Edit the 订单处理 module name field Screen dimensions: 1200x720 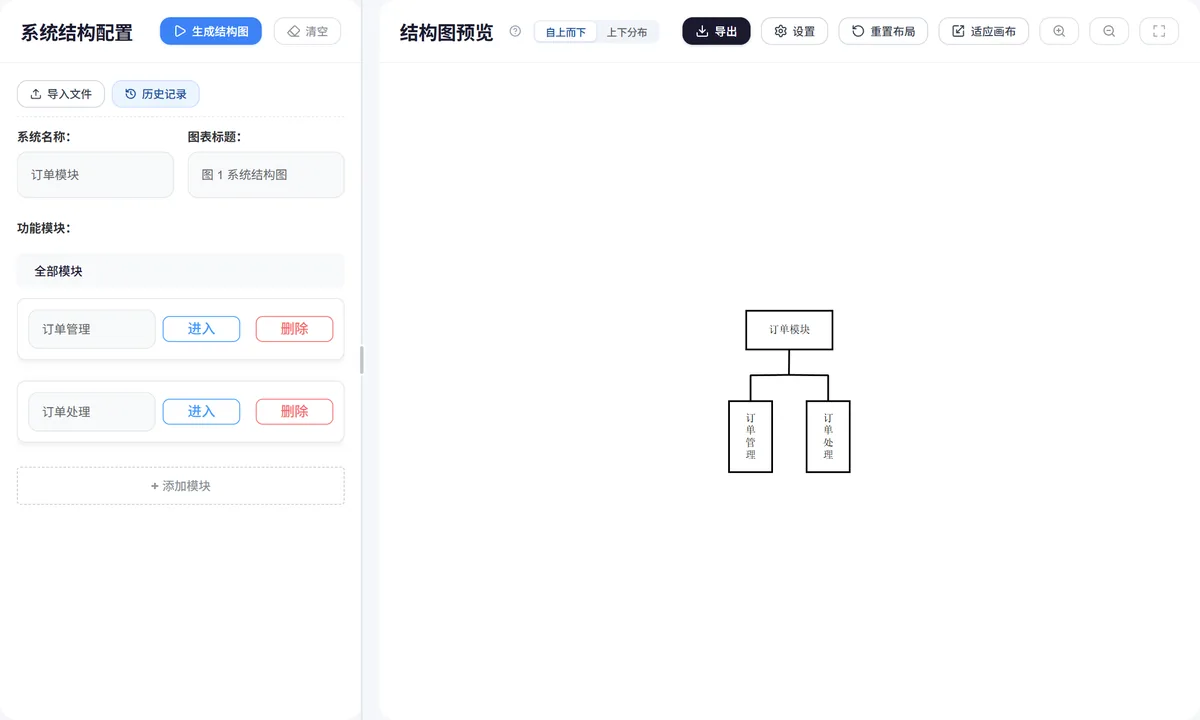click(x=92, y=412)
